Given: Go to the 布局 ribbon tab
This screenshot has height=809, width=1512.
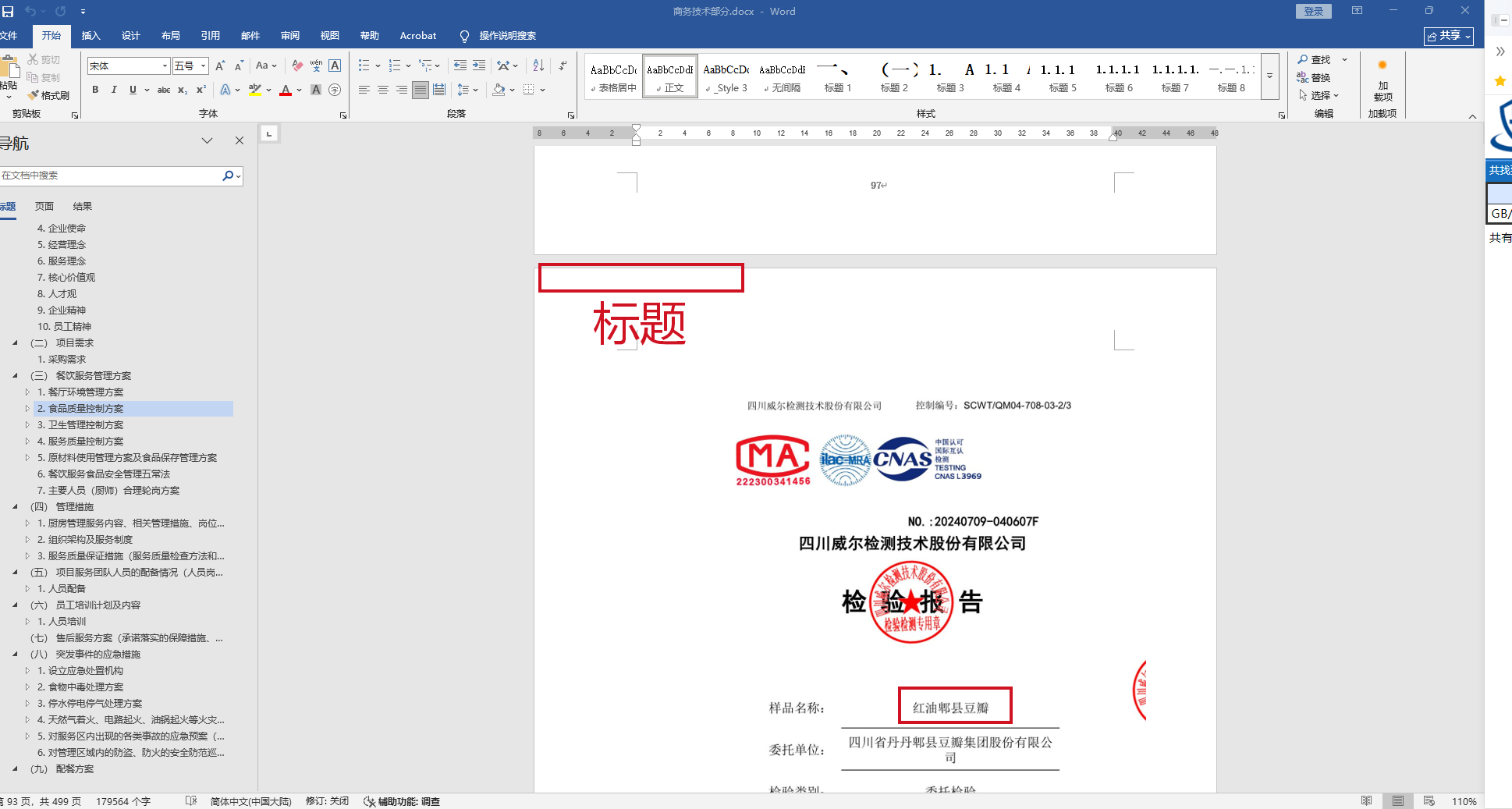Looking at the screenshot, I should (x=171, y=36).
